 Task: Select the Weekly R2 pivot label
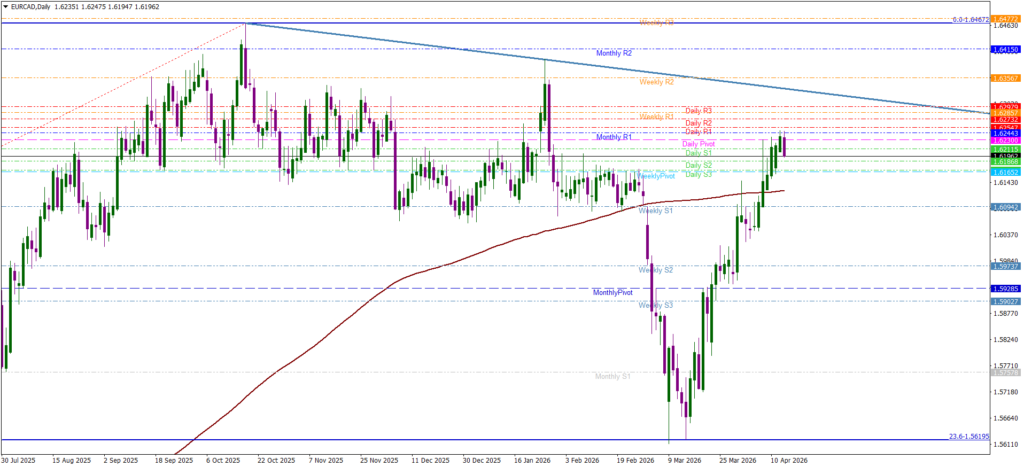657,82
